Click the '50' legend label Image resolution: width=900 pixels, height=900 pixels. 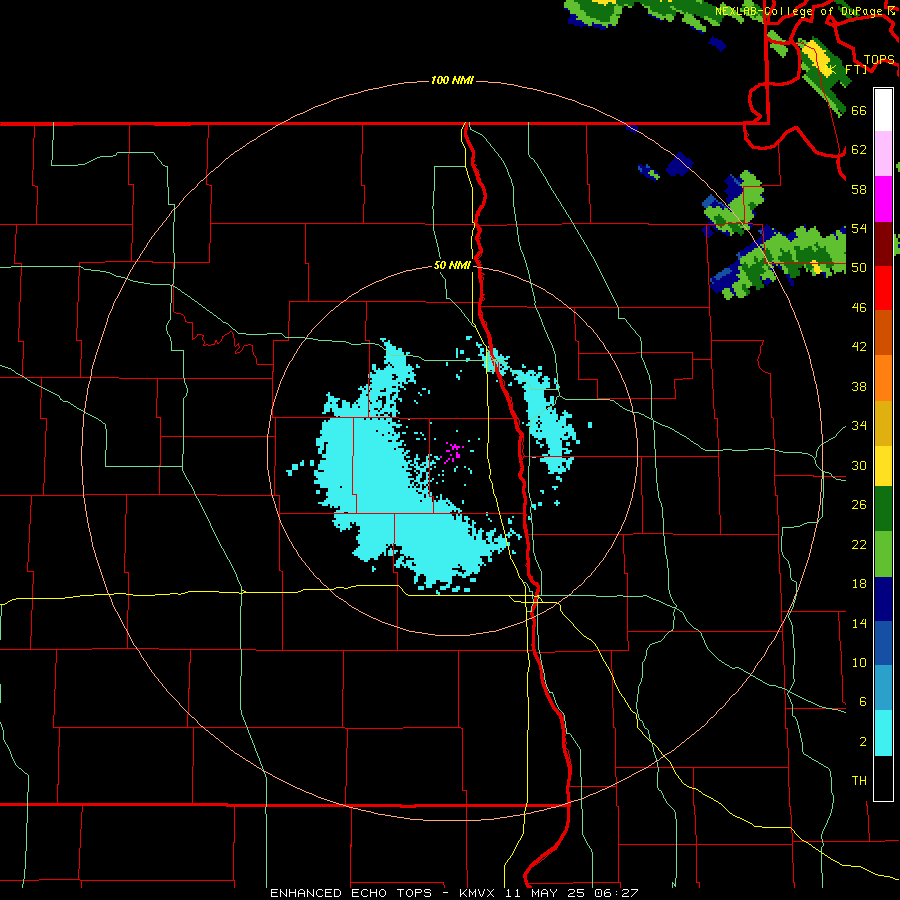point(859,267)
